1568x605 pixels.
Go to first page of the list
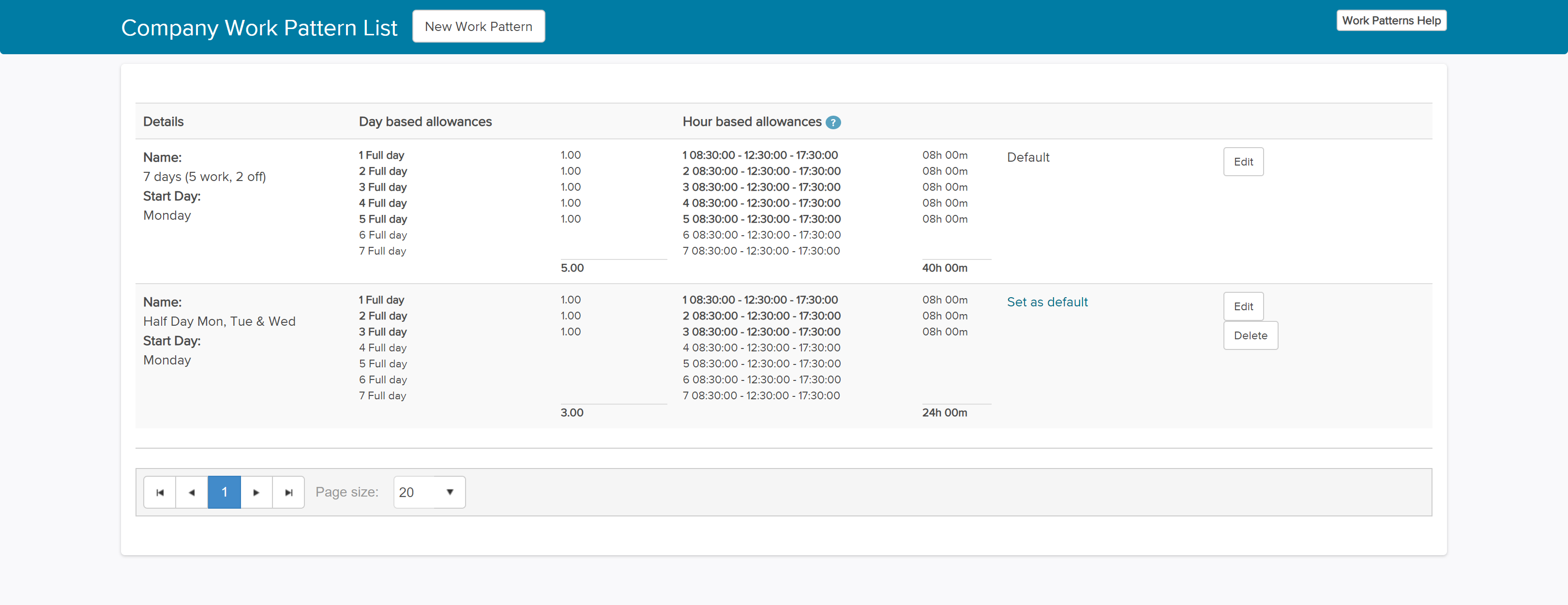point(160,492)
